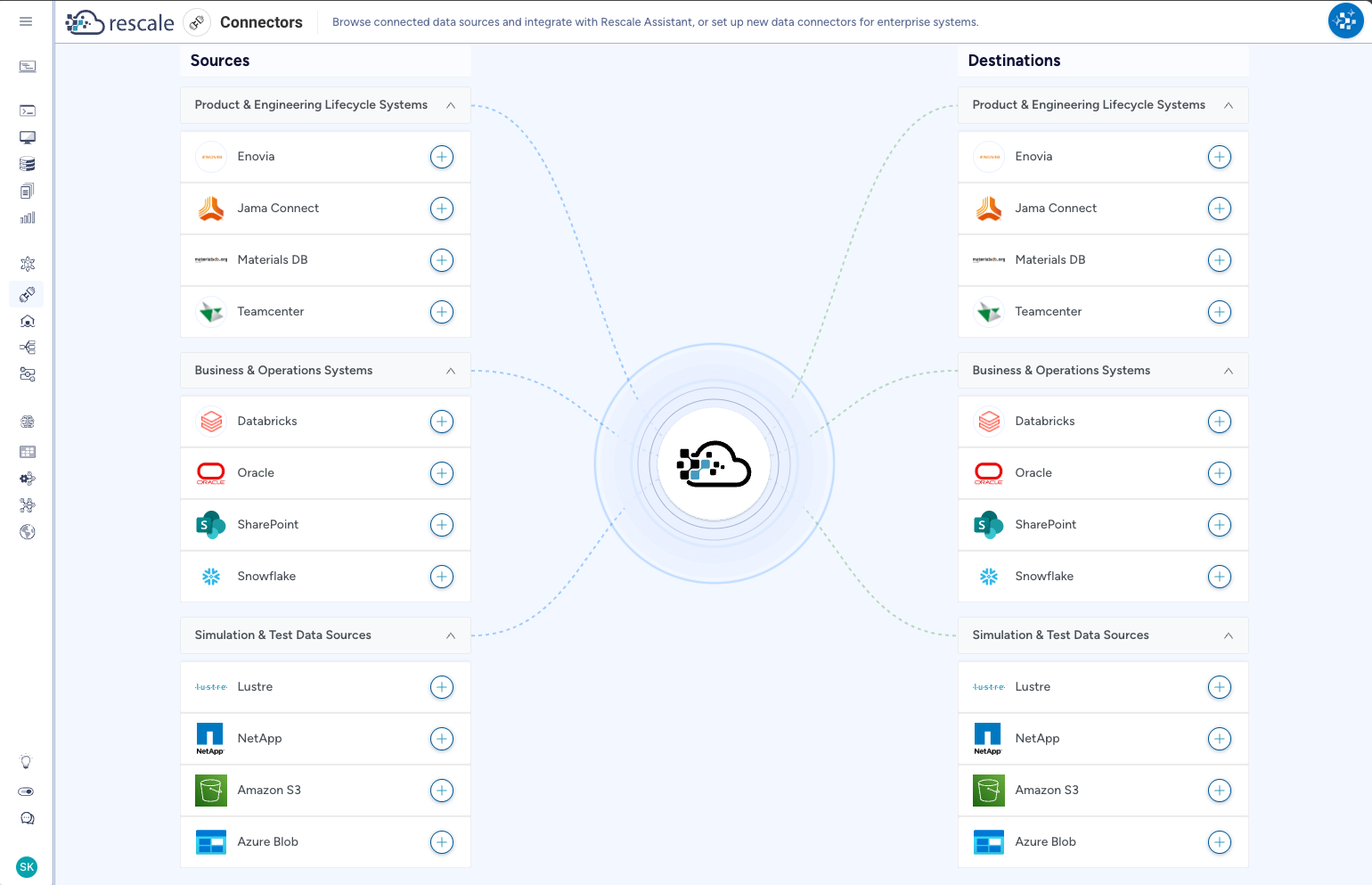Click the brain icon in sidebar
Viewport: 1372px width, 885px height.
coord(28,422)
